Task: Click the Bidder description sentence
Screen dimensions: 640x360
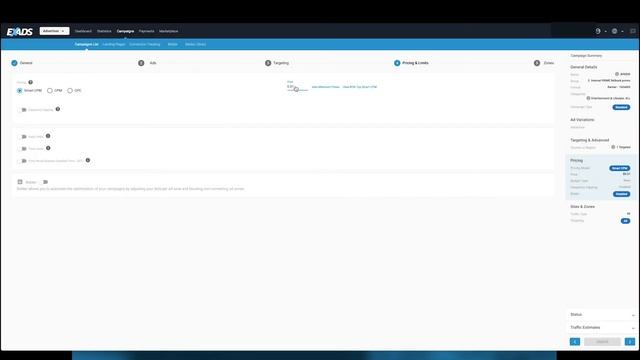Action: pos(131,189)
